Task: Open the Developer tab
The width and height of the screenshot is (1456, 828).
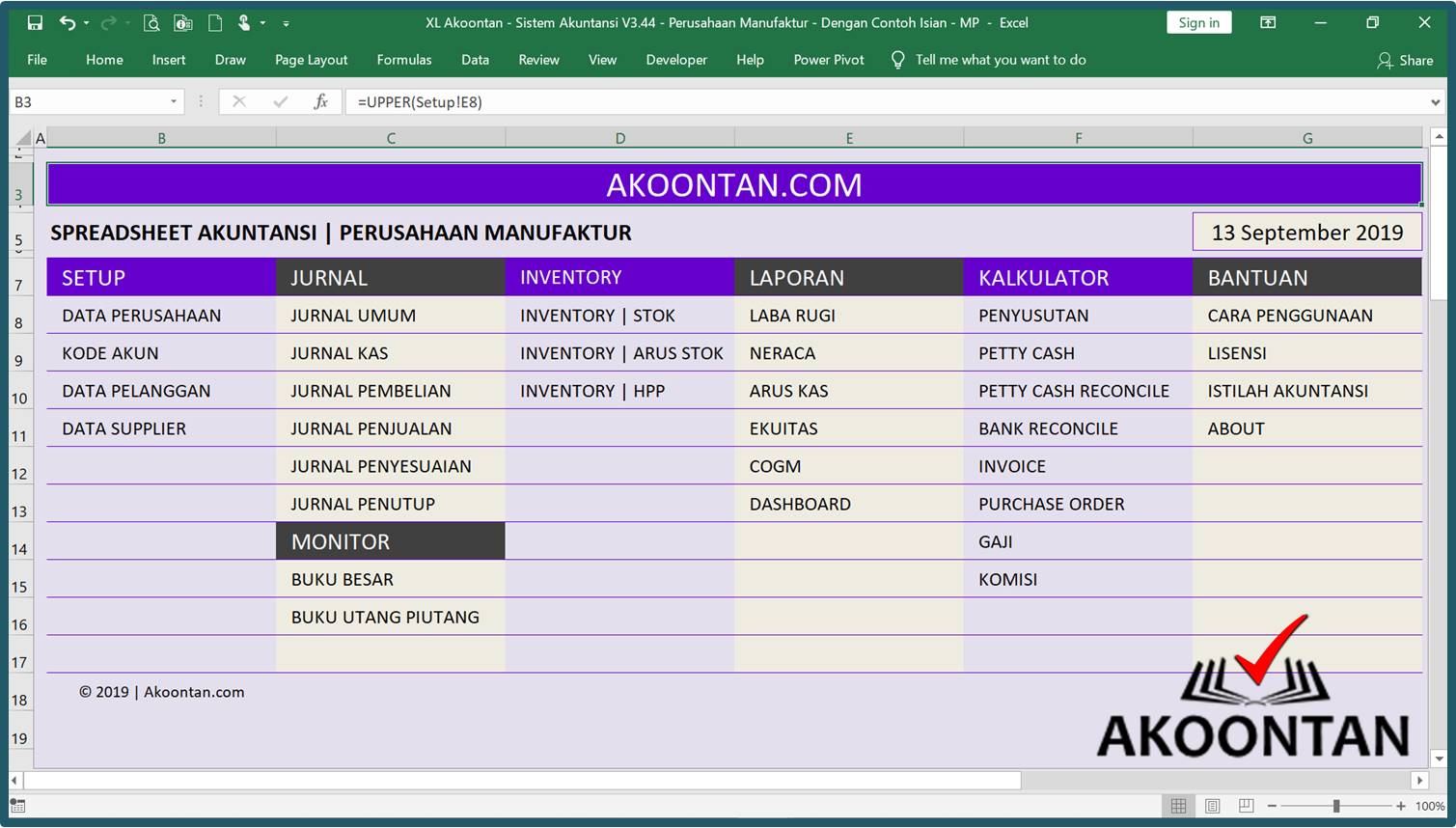Action: [x=676, y=60]
